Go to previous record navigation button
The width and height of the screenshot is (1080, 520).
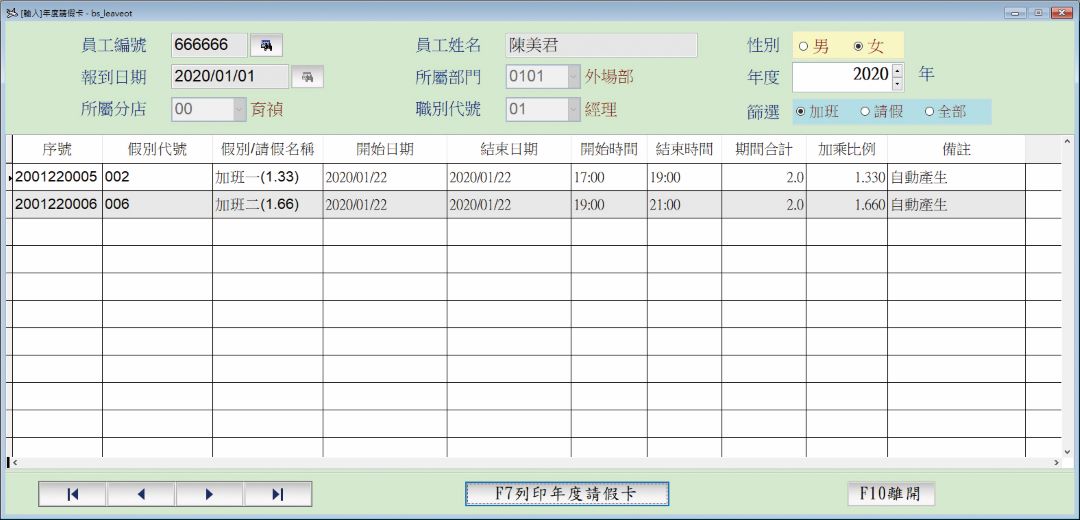click(x=141, y=494)
